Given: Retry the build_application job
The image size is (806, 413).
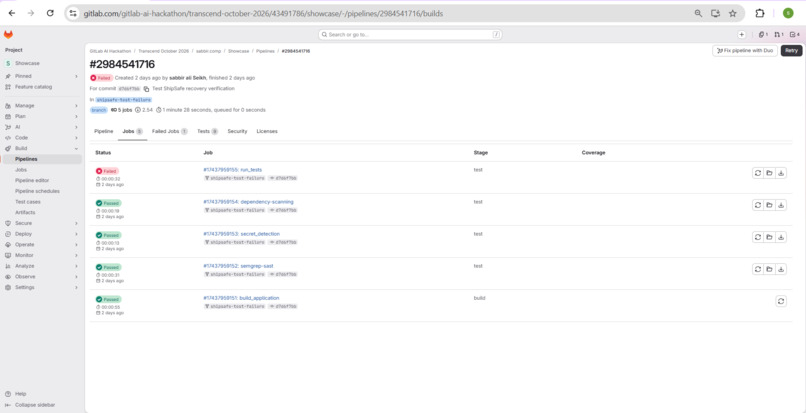Looking at the screenshot, I should point(781,301).
